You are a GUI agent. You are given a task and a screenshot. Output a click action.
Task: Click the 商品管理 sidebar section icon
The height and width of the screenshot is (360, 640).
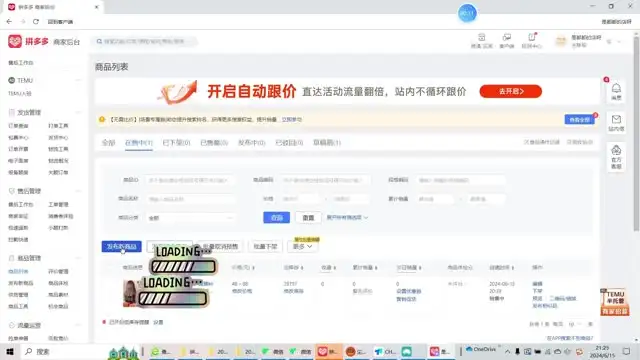pyautogui.click(x=11, y=258)
